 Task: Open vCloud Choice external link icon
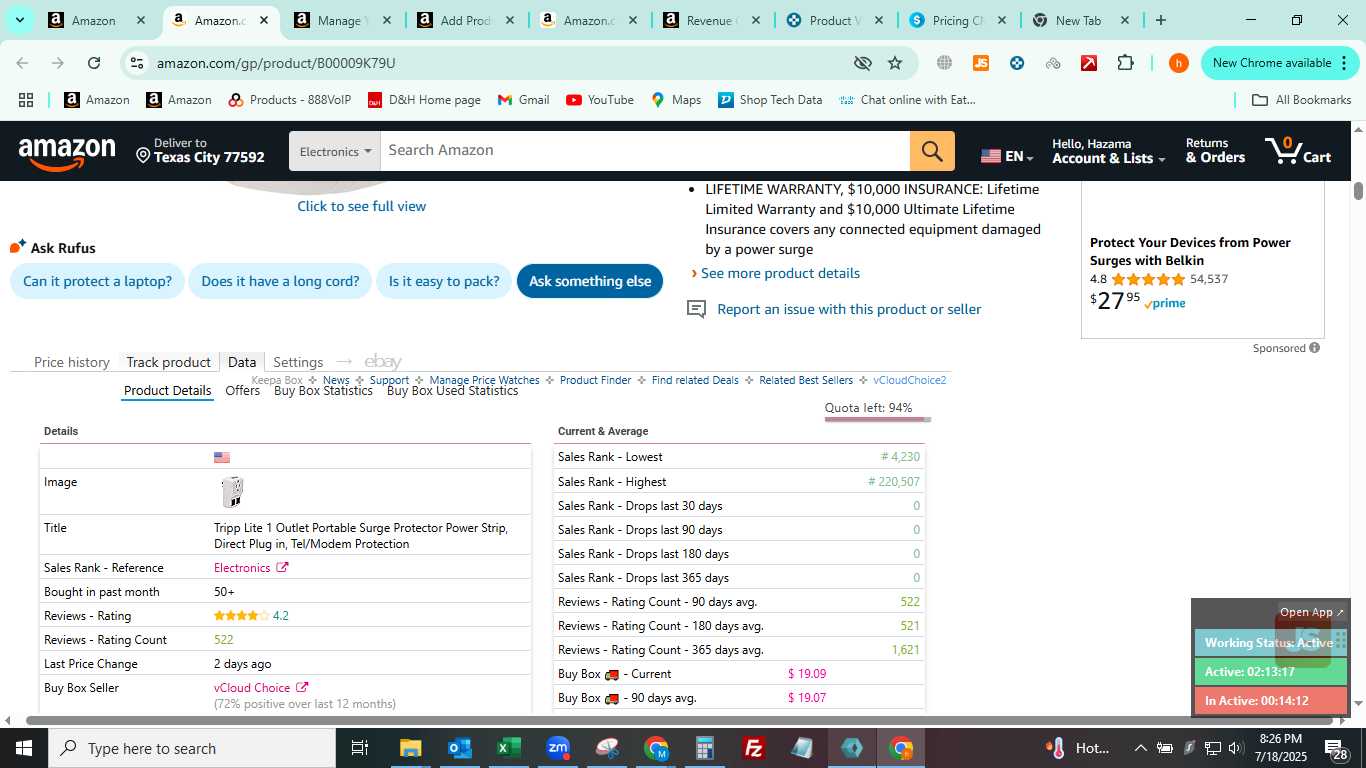pos(302,688)
